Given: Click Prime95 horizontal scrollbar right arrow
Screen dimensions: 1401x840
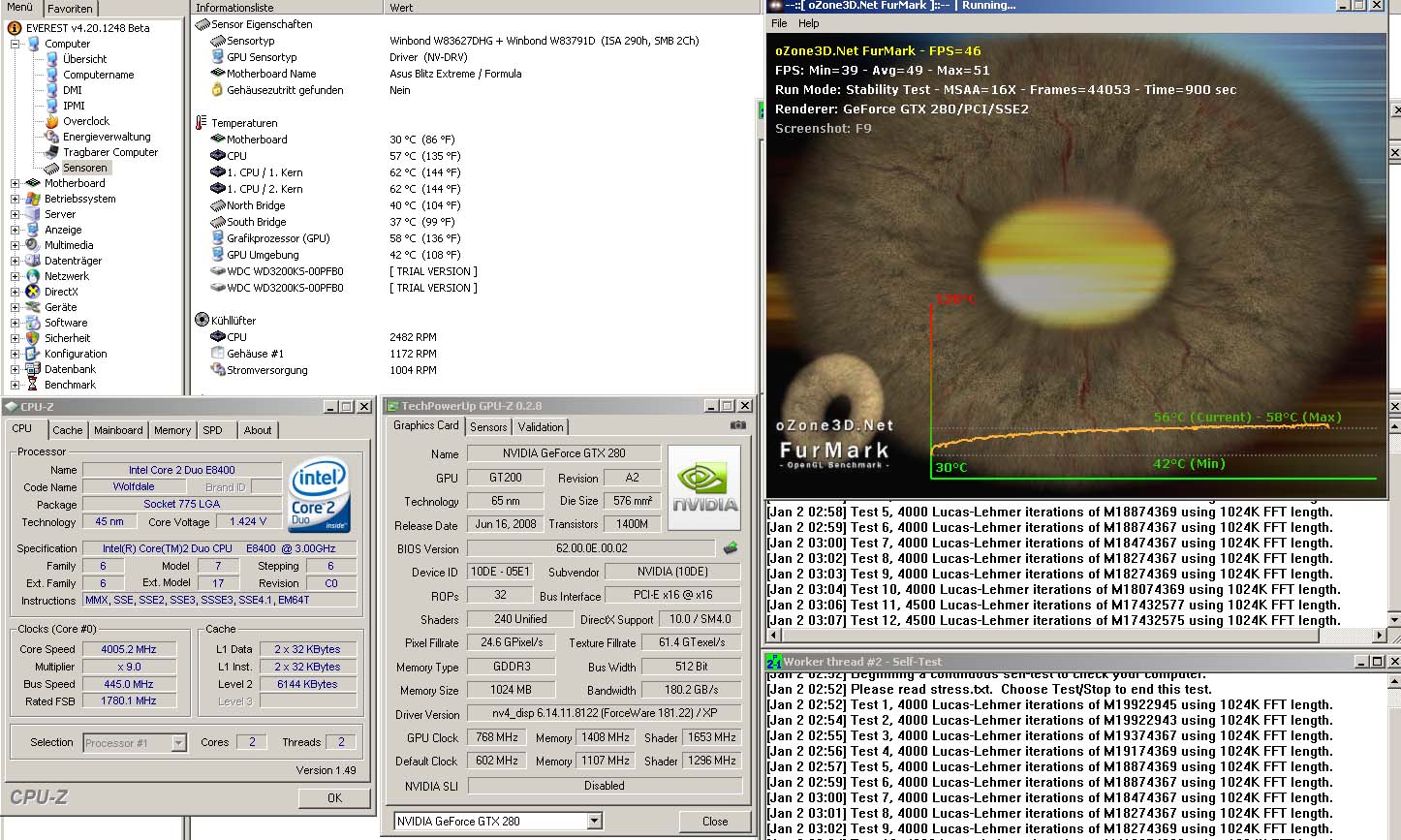Looking at the screenshot, I should 1381,636.
